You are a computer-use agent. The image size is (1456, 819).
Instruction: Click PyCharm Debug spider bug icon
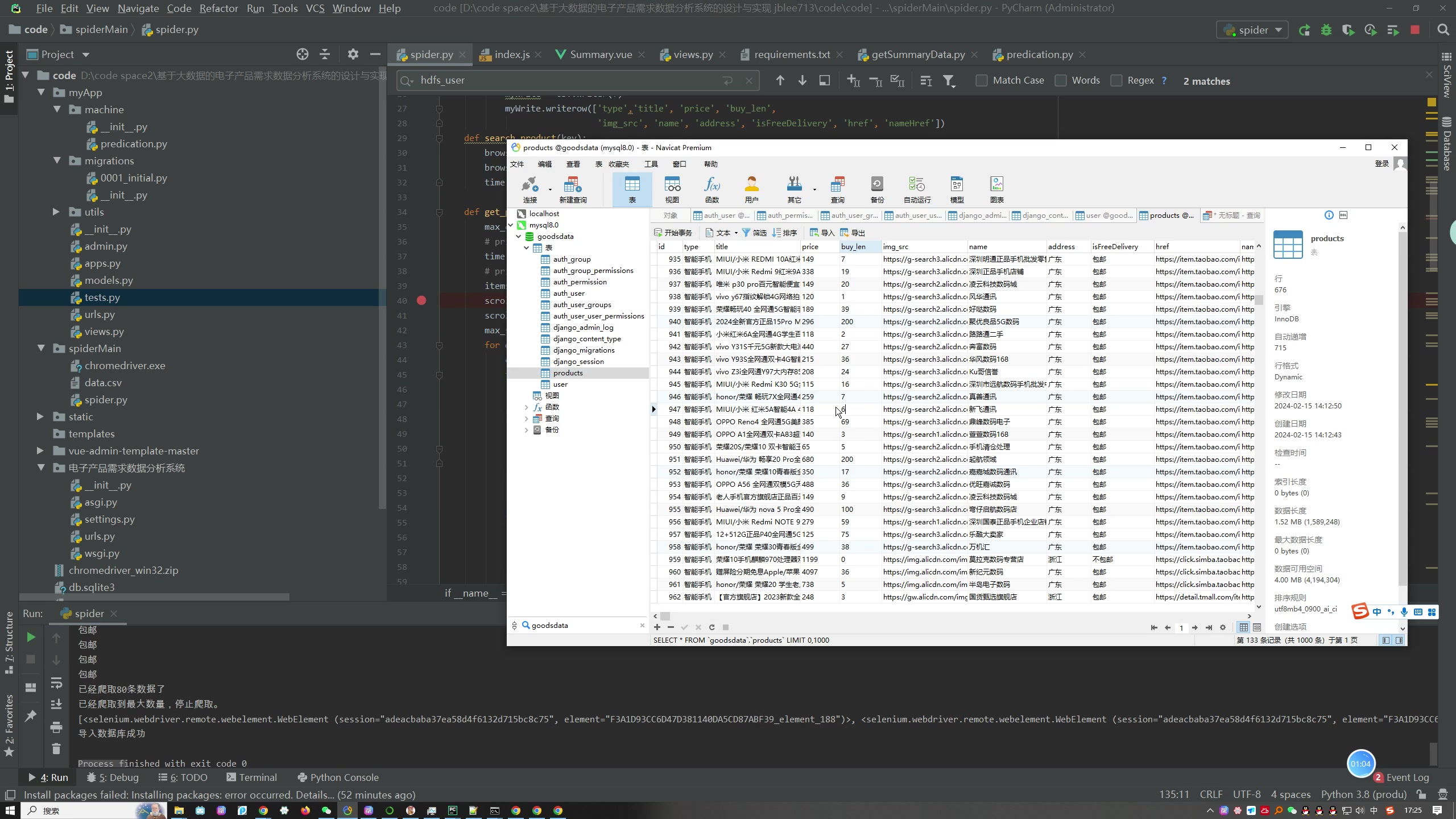coord(1326,30)
